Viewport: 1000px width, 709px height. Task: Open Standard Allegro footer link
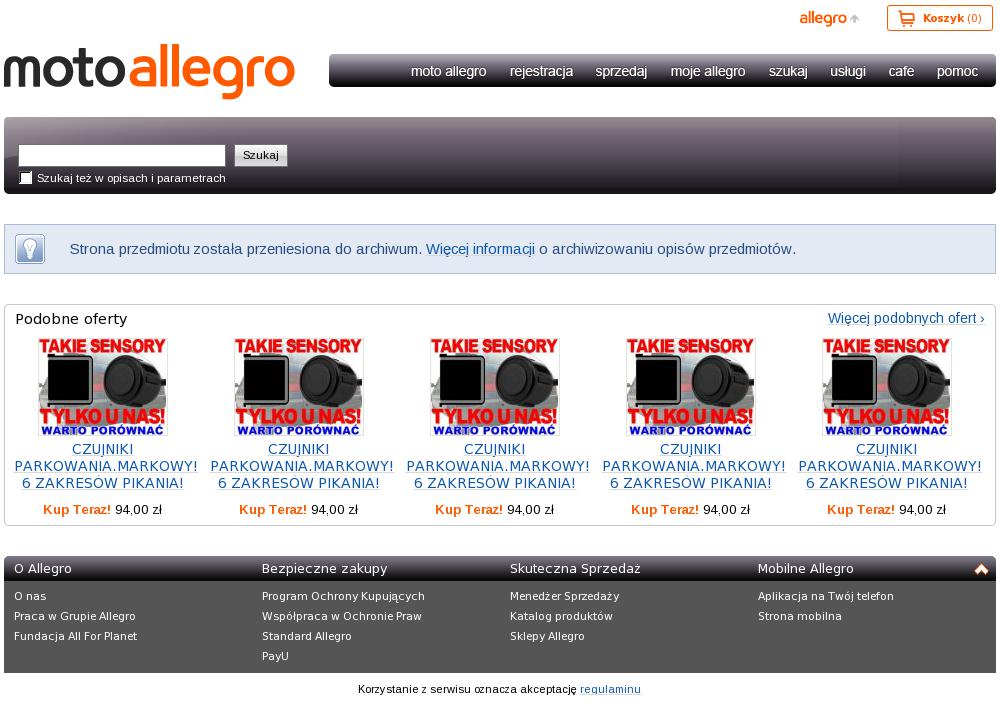306,636
